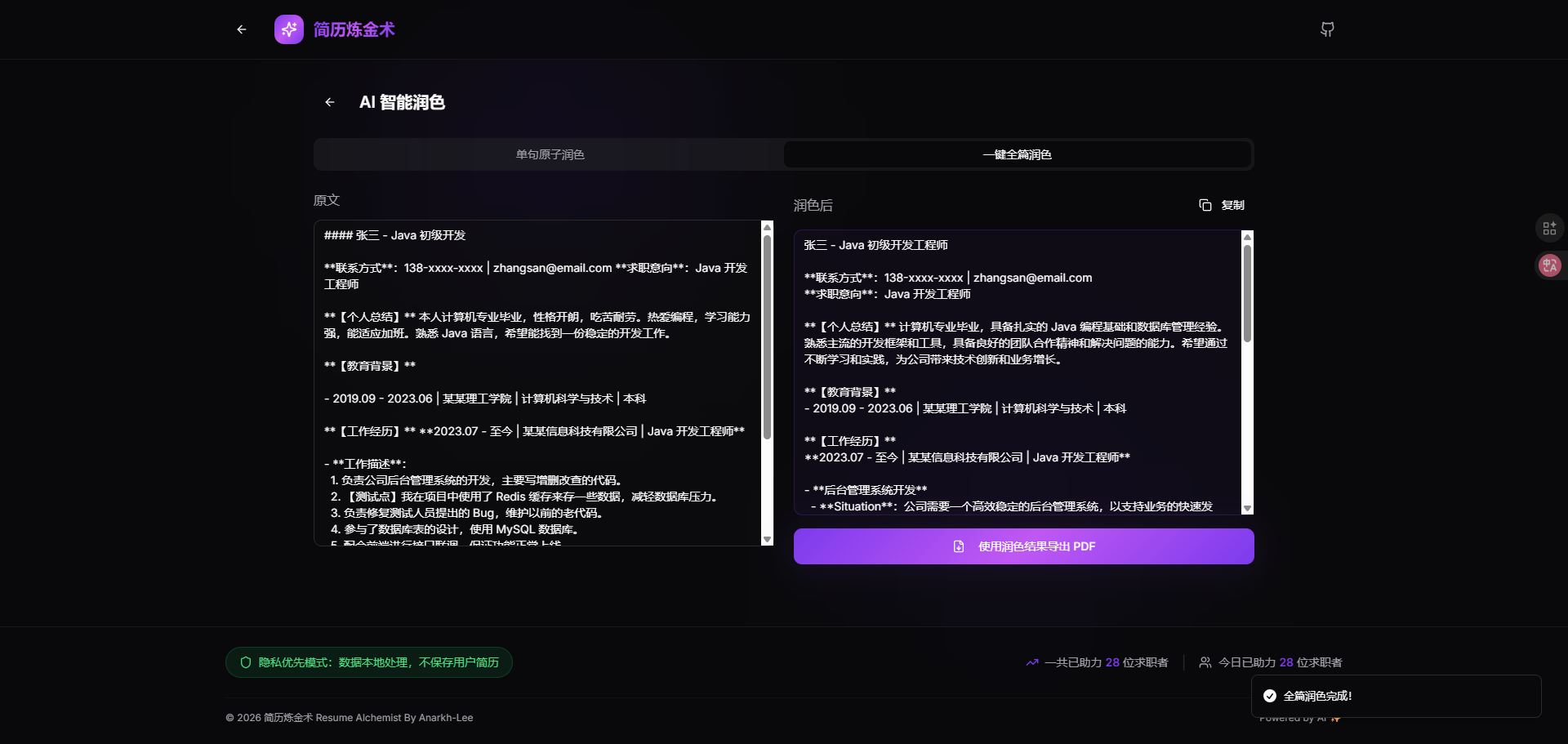1568x744 pixels.
Task: Click 使用润色结果导出 PDF
Action: point(1023,546)
